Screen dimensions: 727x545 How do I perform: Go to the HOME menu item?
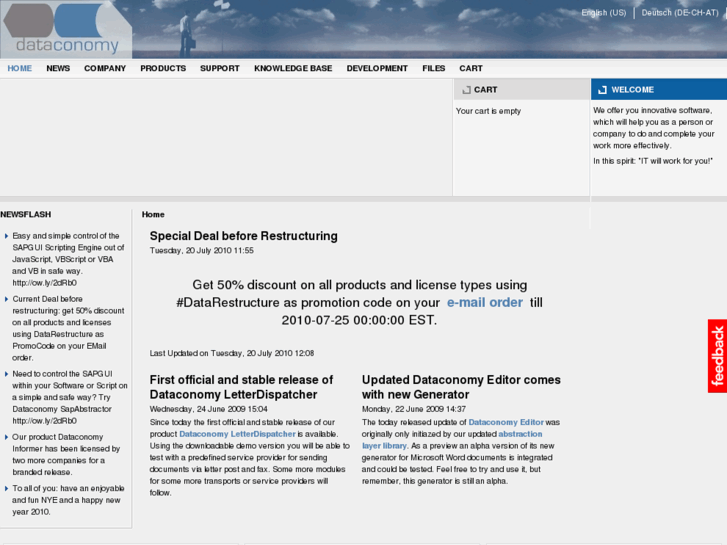[x=19, y=68]
